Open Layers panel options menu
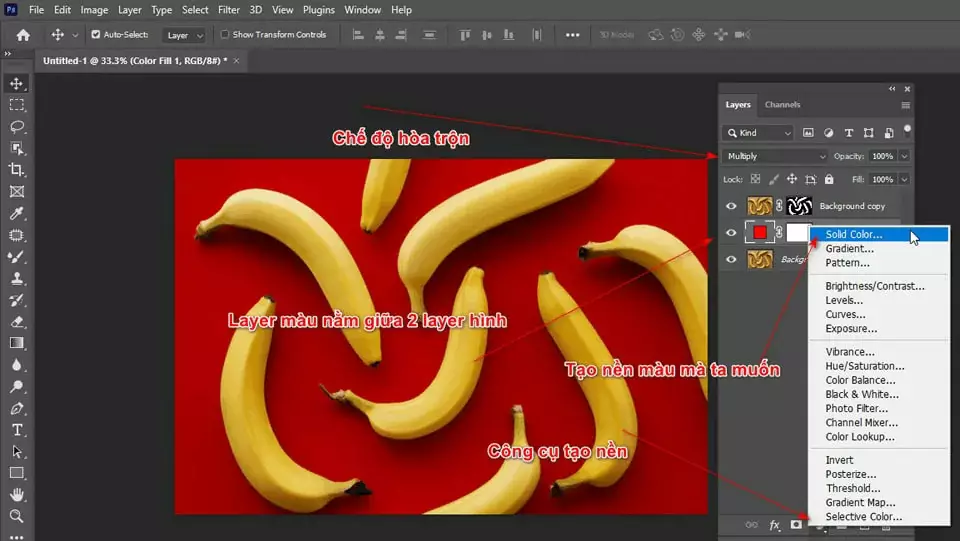The width and height of the screenshot is (960, 541). [x=906, y=105]
